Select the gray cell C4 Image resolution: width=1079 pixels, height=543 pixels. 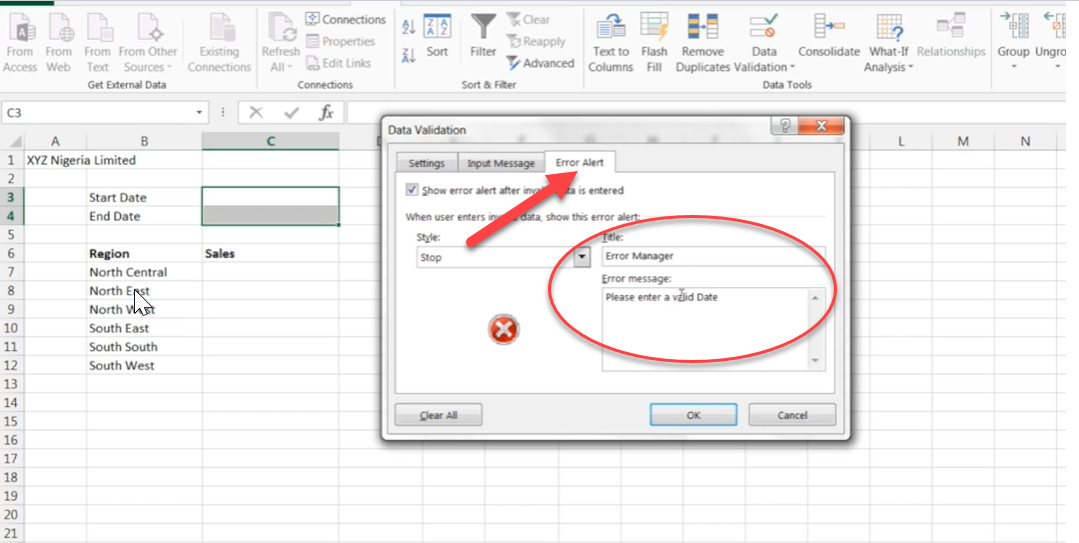click(270, 215)
